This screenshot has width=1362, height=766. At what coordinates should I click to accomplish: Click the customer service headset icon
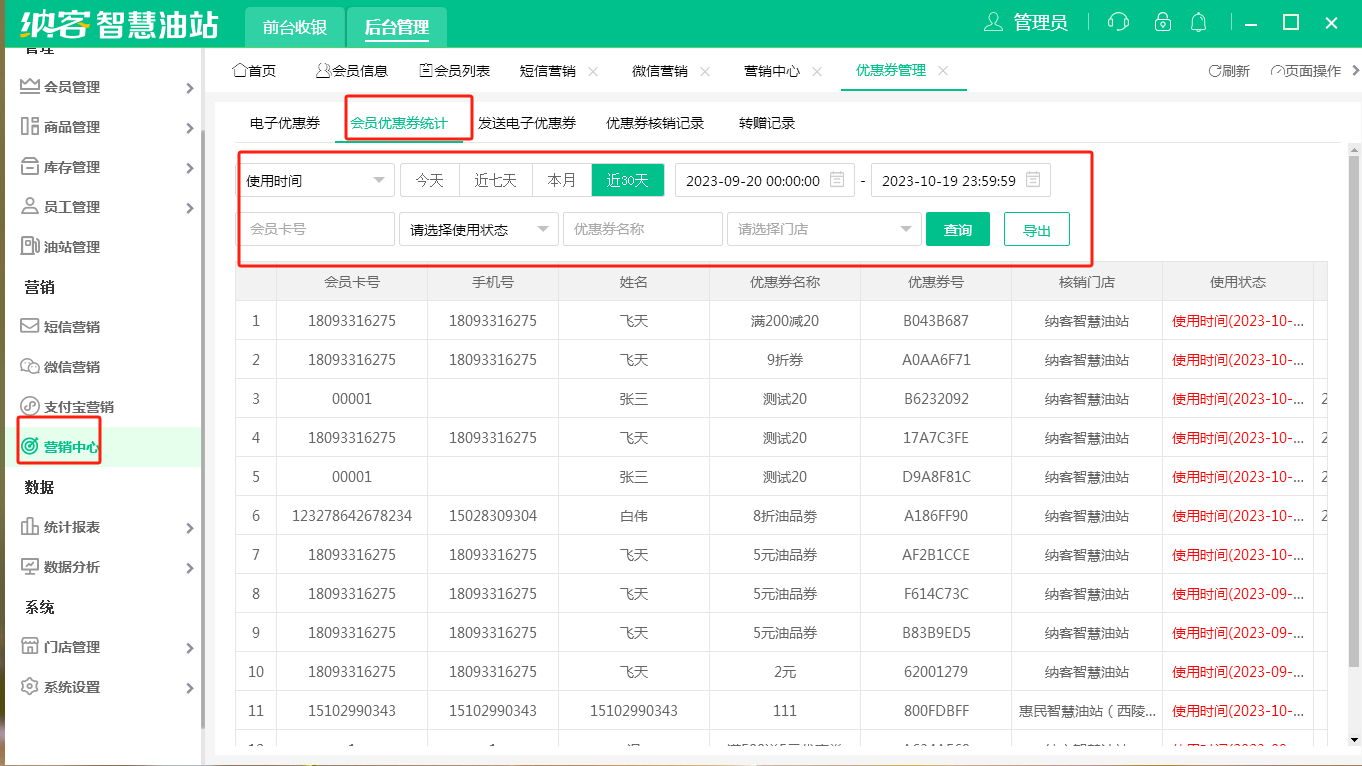(x=1119, y=22)
